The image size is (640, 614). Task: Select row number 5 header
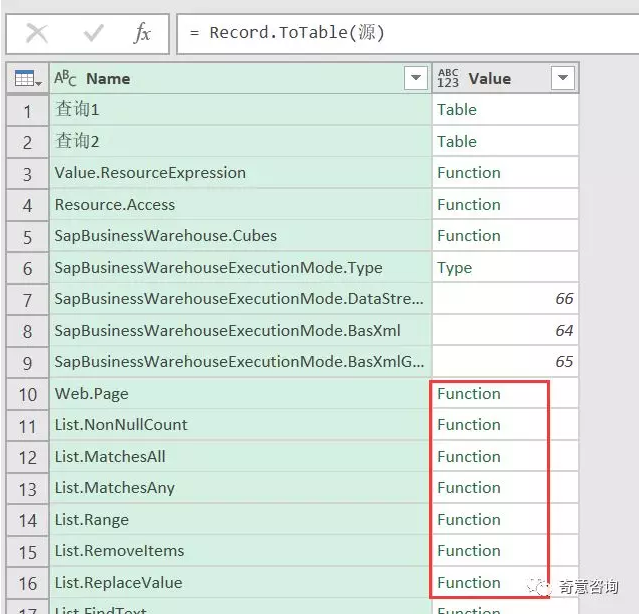[x=27, y=236]
